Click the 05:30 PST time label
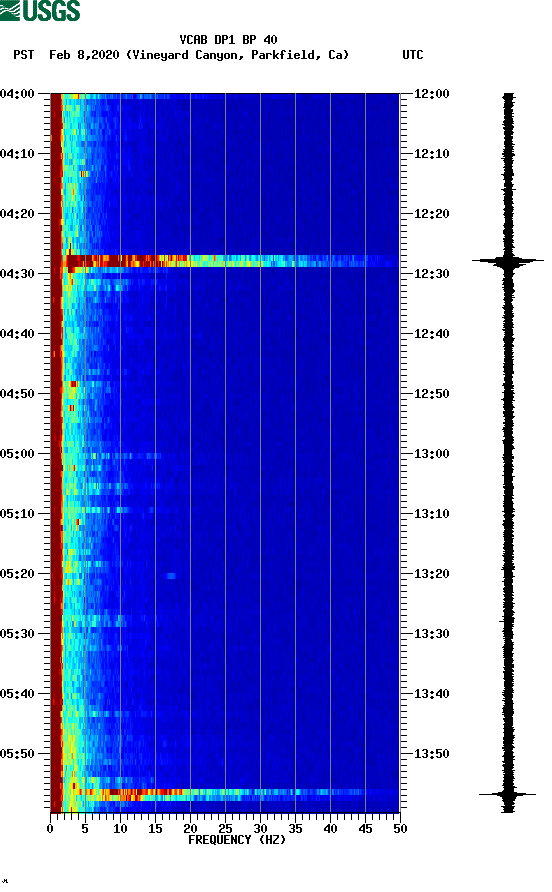 pos(17,634)
